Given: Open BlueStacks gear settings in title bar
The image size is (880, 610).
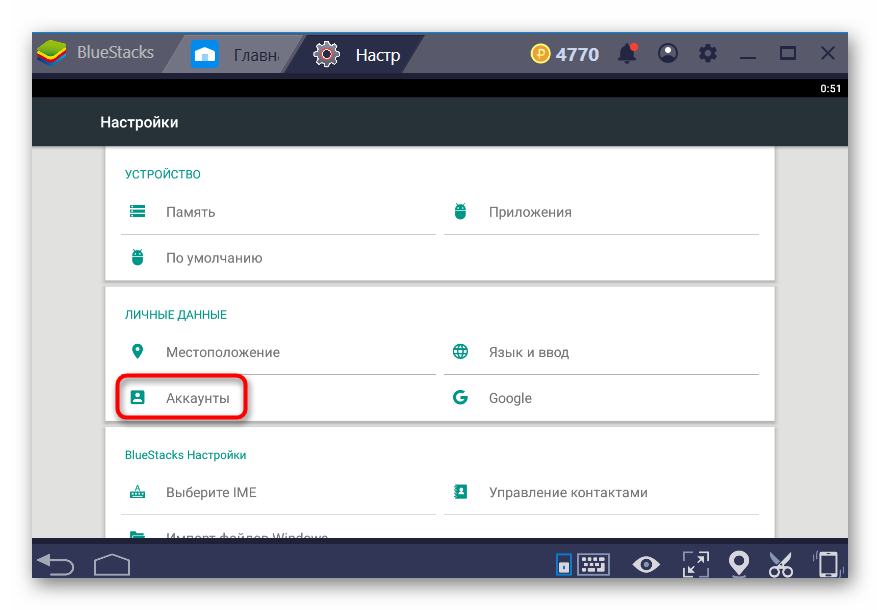Looking at the screenshot, I should click(708, 53).
